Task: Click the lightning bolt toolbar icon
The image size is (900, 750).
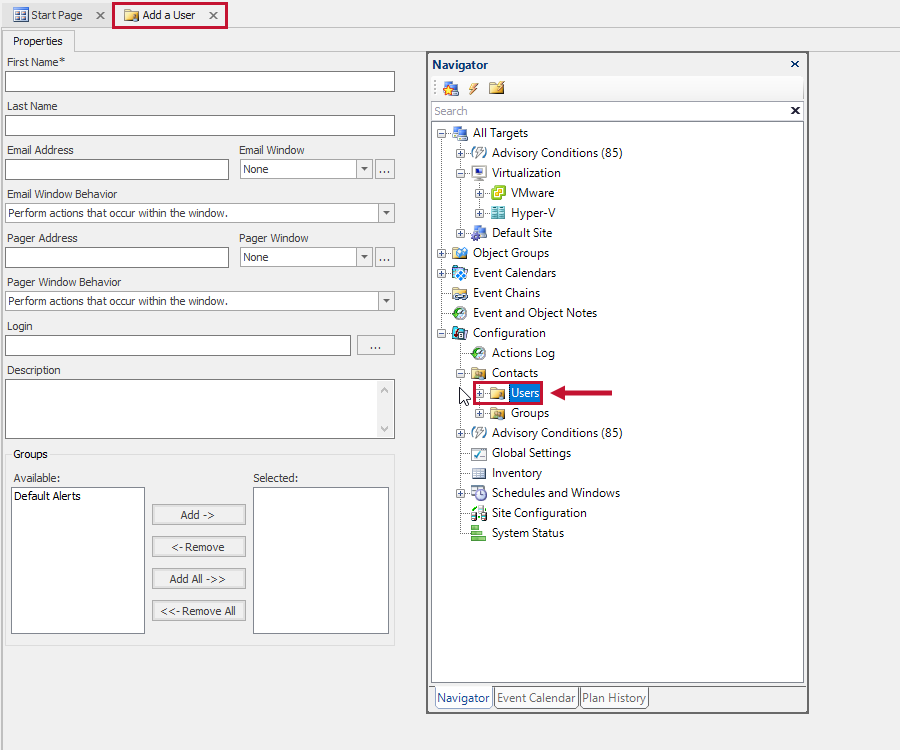Action: 471,88
